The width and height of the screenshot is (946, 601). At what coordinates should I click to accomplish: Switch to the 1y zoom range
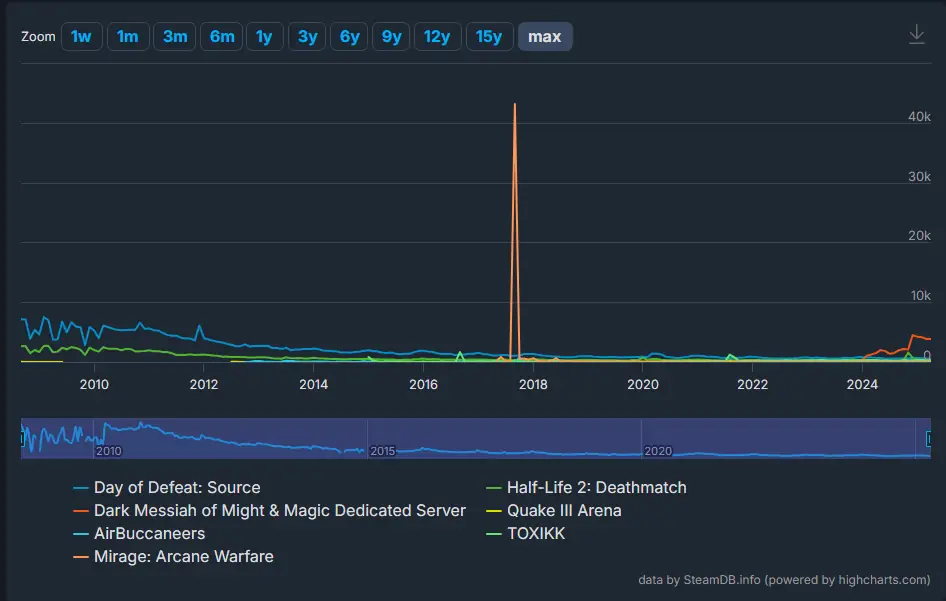264,36
